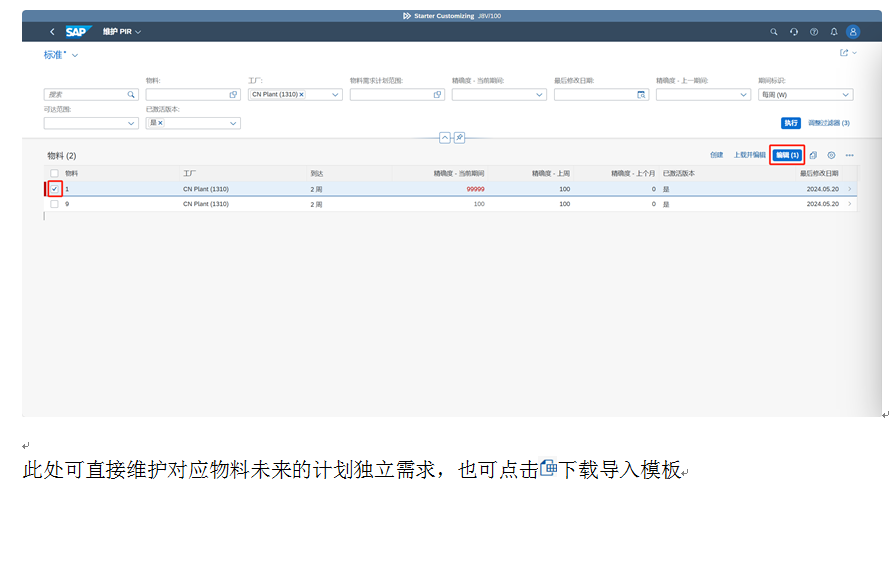Screen dimensions: 893x570
Task: Open table settings gear icon
Action: click(x=831, y=156)
